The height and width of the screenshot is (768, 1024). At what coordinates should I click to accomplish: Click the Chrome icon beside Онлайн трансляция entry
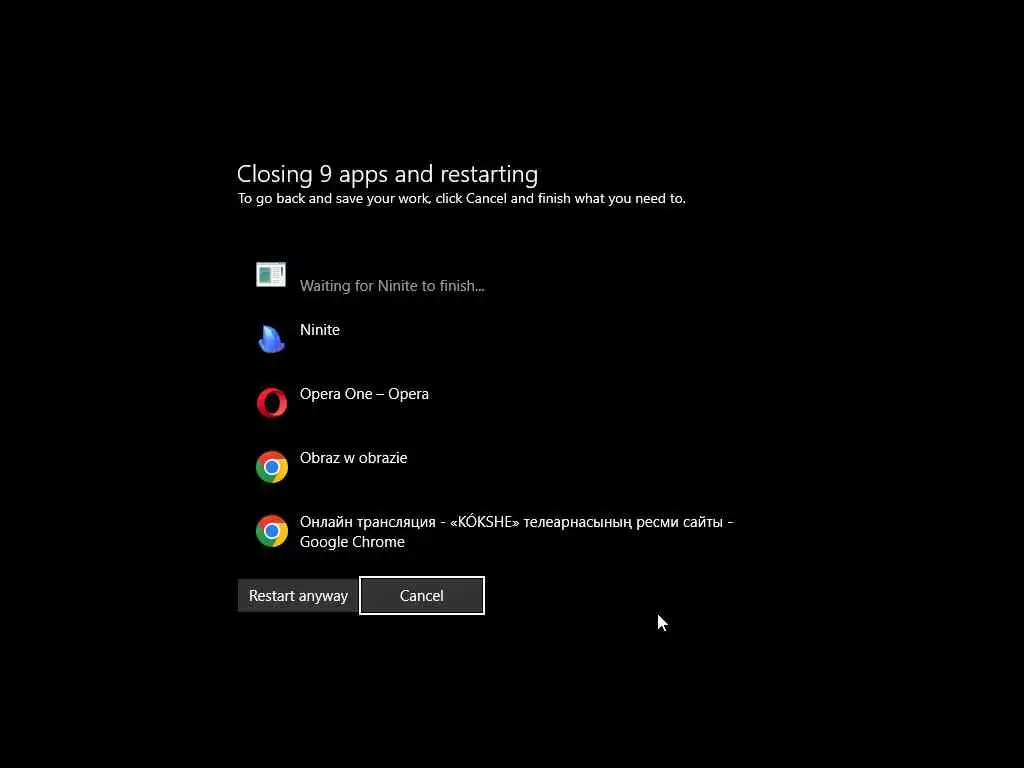[x=272, y=531]
